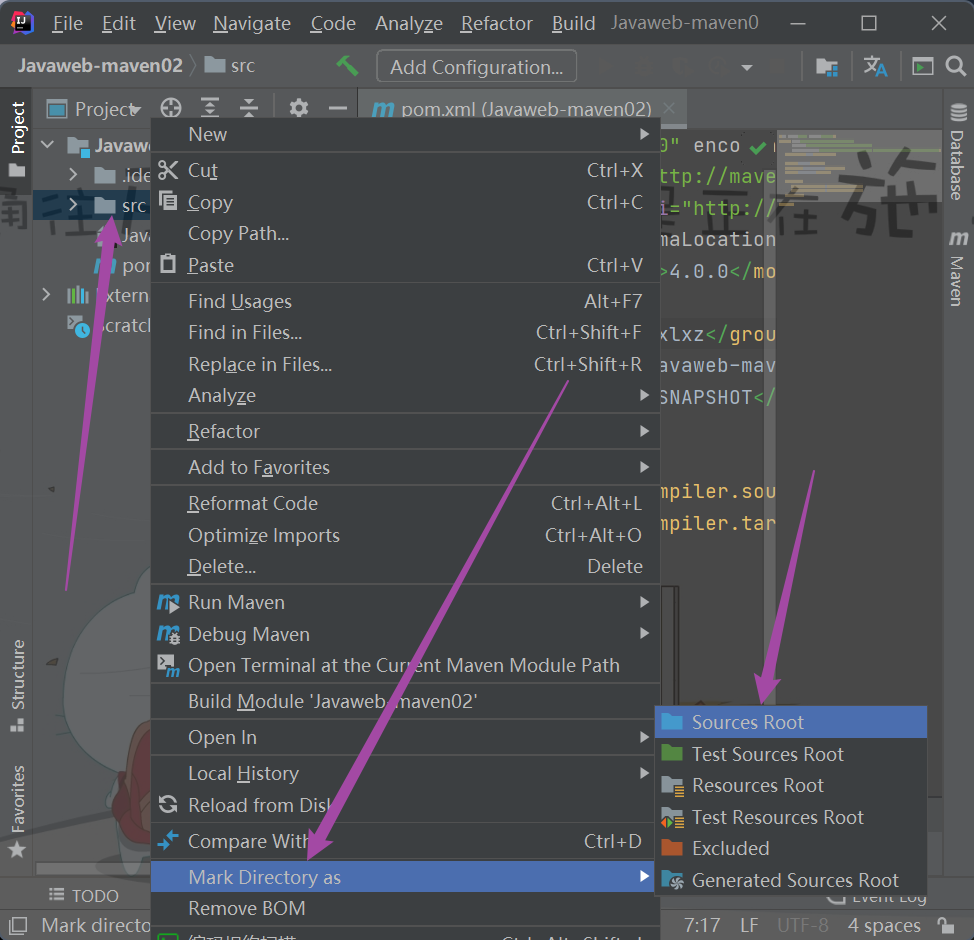Click the IntelliJ IDEA logo icon
The width and height of the screenshot is (974, 940).
point(22,23)
